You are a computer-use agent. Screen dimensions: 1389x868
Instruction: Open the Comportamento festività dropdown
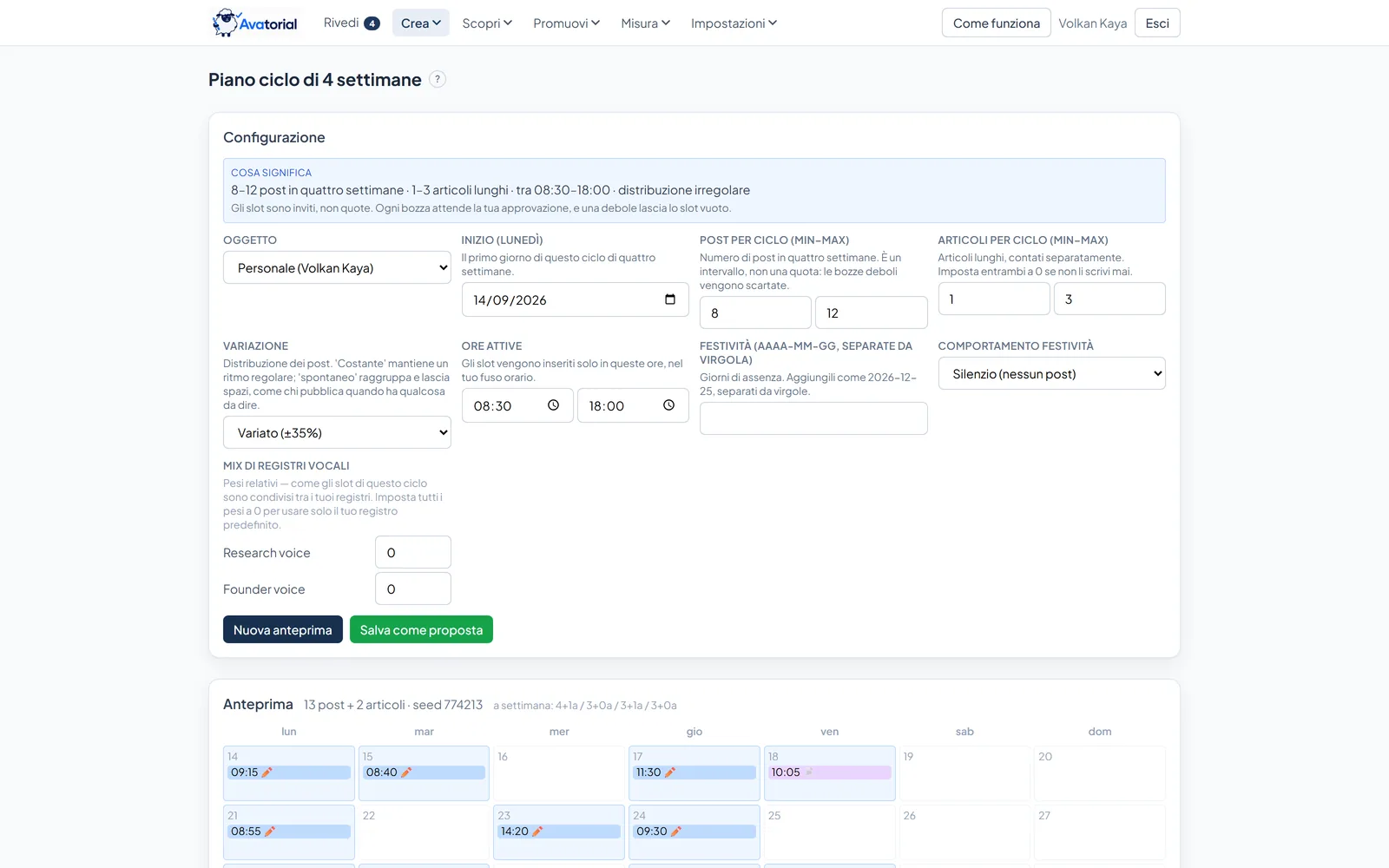[1051, 373]
